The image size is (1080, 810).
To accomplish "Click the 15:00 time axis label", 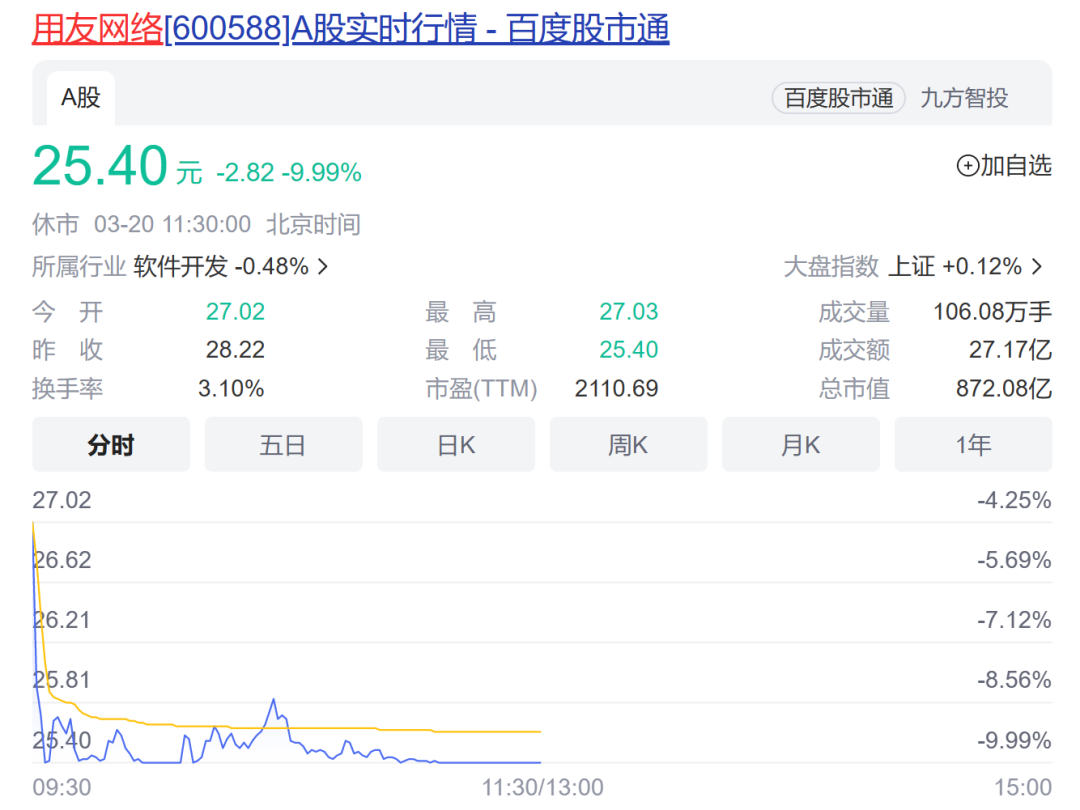I will [1023, 787].
